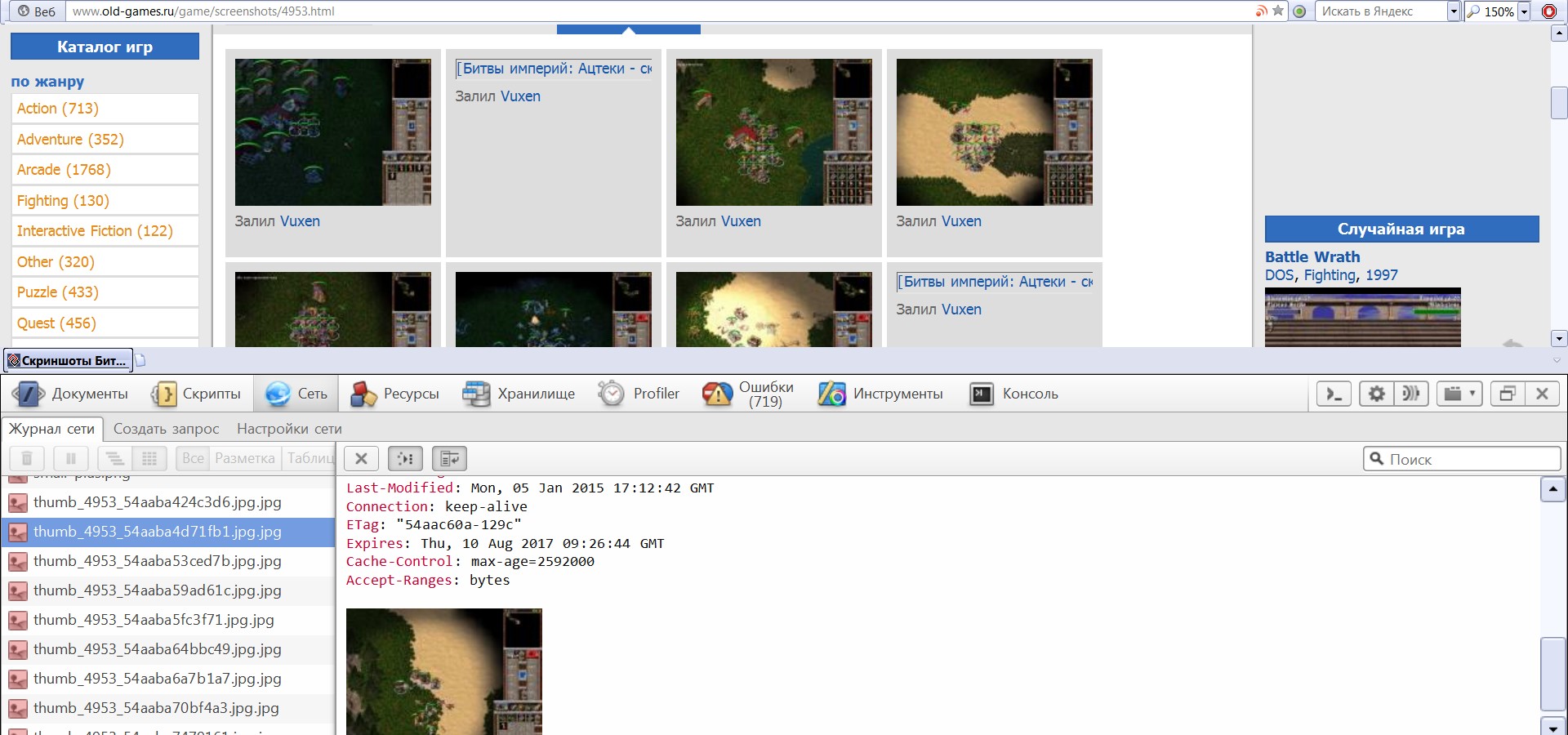Viewport: 1568px width, 735px height.
Task: Select request thumb_4953_54aaba64bbc49.jpg.jpg
Action: pyautogui.click(x=167, y=649)
